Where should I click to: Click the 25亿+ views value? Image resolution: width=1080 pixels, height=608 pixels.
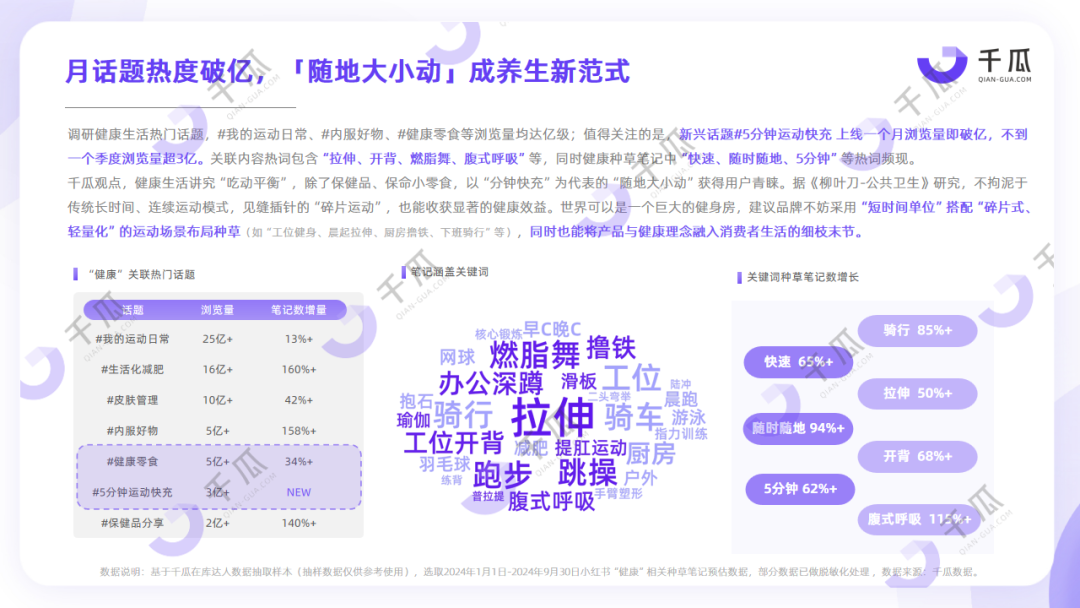(x=218, y=339)
